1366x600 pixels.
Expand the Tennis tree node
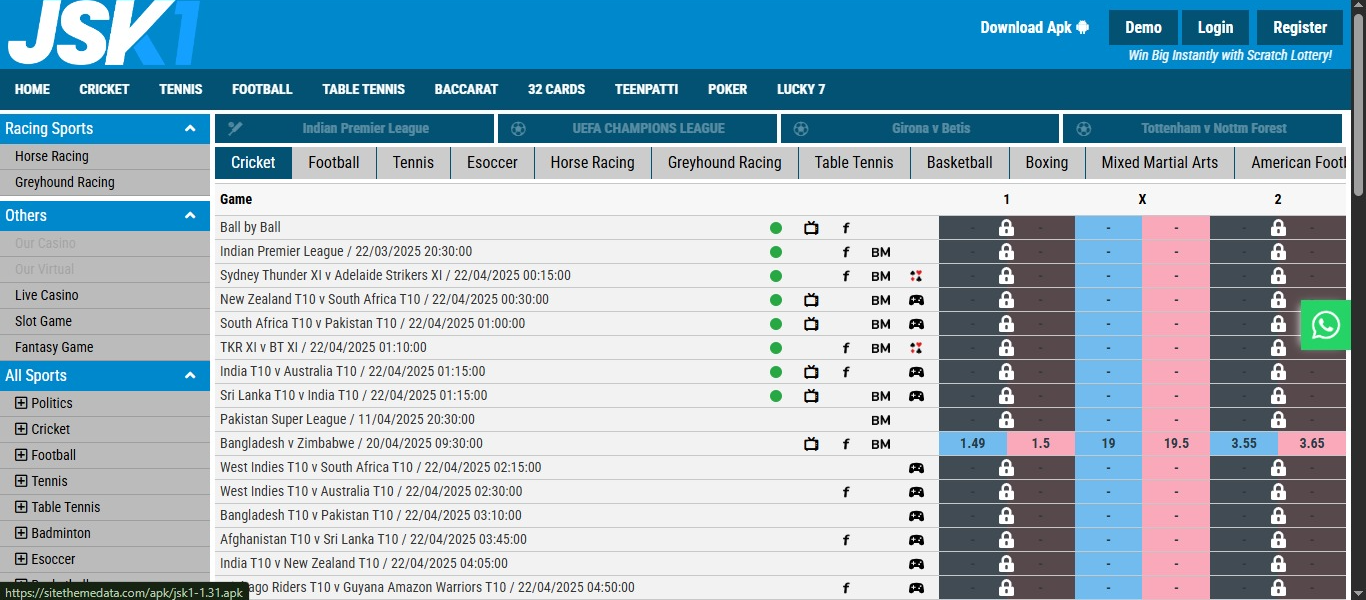click(x=21, y=481)
